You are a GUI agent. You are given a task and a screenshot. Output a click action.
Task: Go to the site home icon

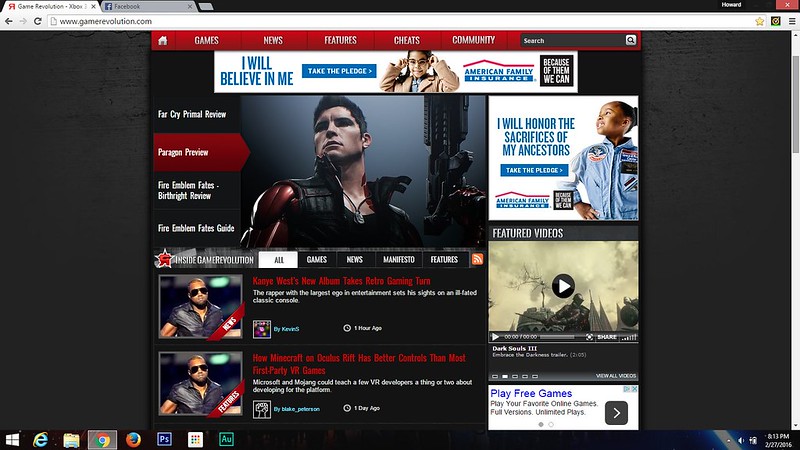163,40
